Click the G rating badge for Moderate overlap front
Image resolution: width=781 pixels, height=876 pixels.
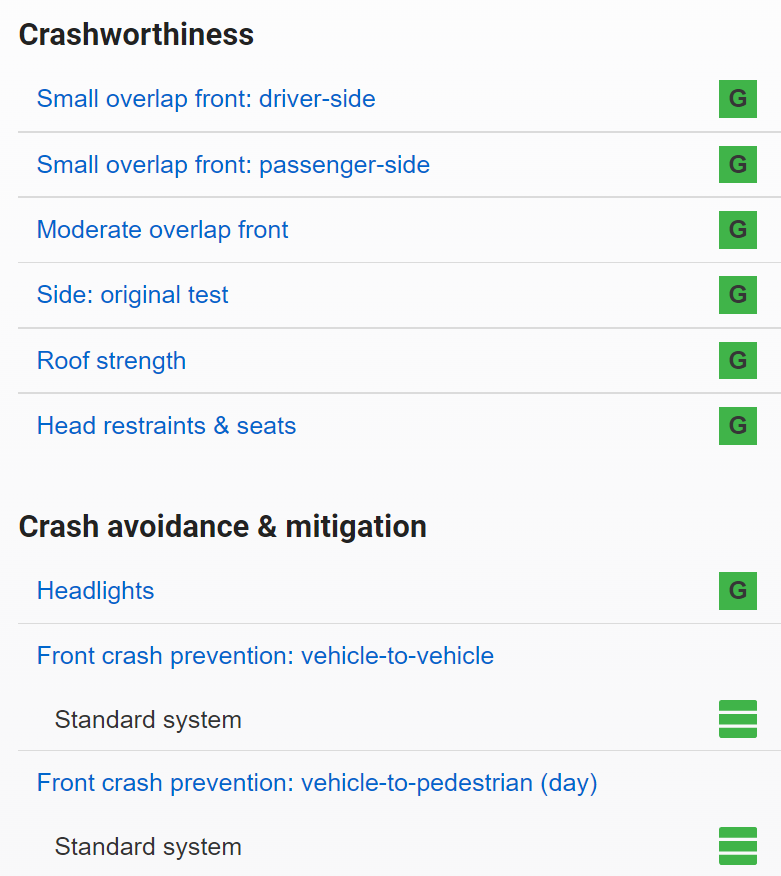[x=738, y=230]
